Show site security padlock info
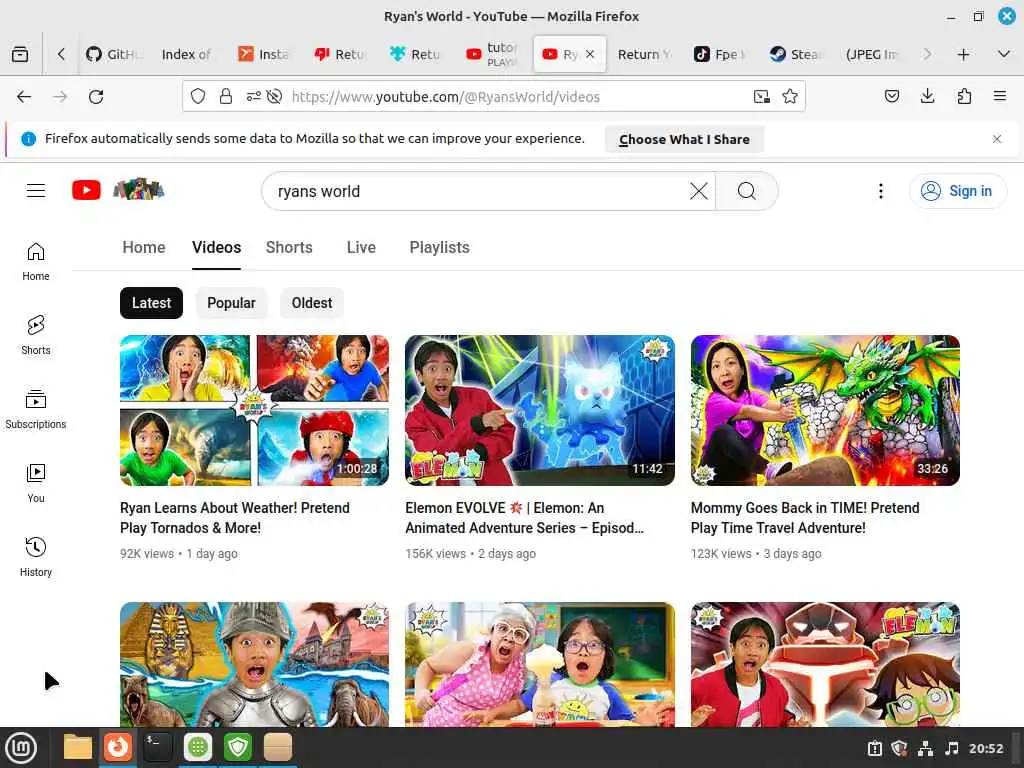Screen dimensions: 1024x768 coord(226,97)
